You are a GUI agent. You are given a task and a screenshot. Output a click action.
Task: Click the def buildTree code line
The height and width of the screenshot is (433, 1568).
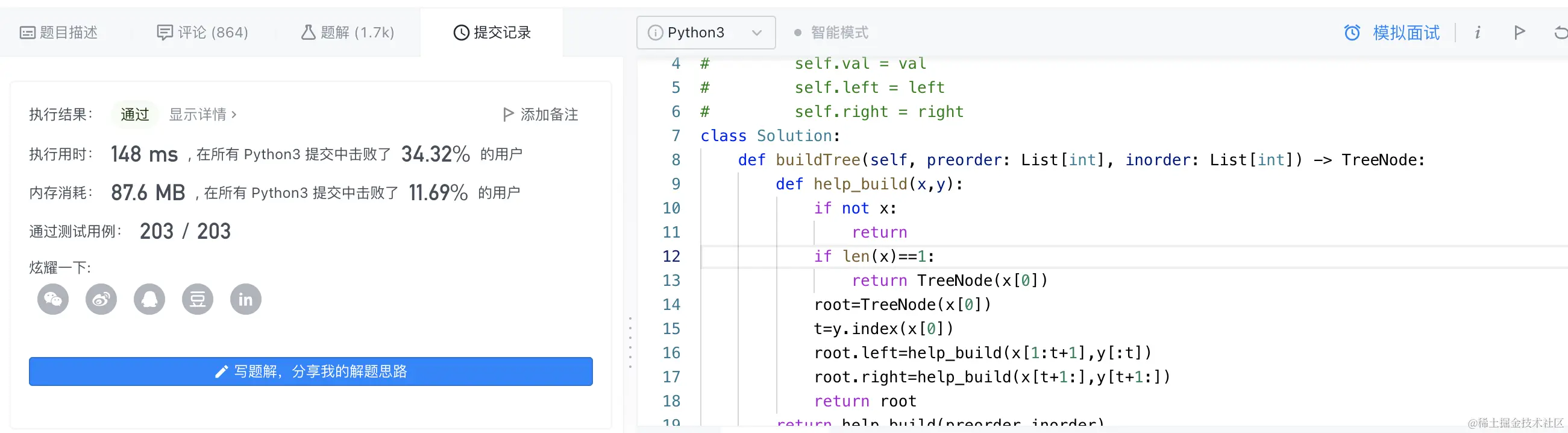(1081, 160)
